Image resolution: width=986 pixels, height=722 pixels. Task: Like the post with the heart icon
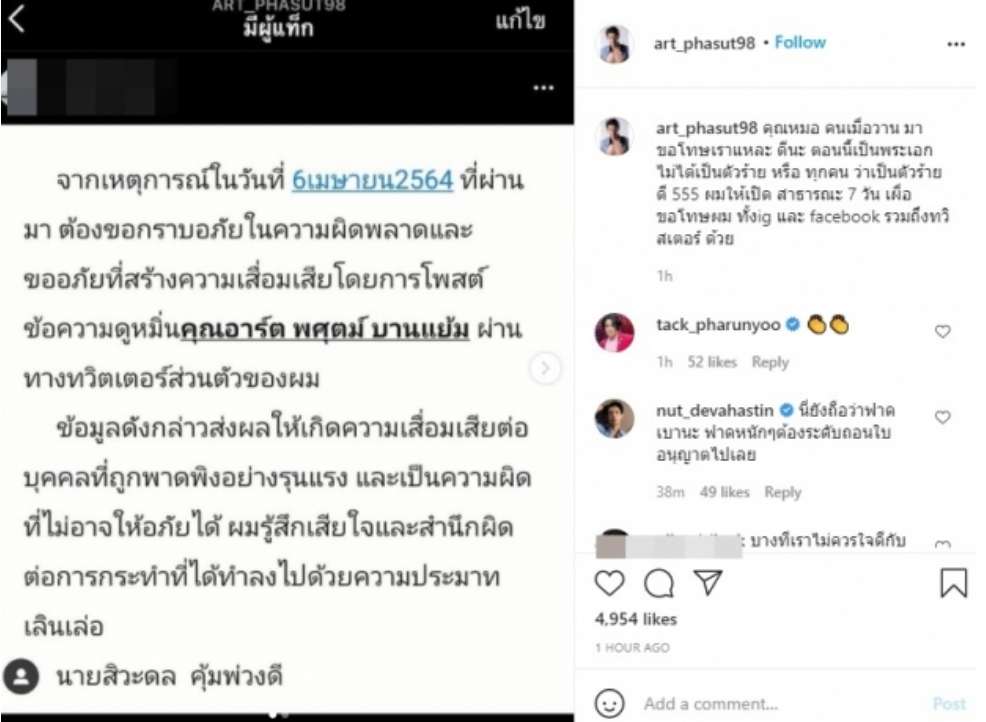pyautogui.click(x=609, y=584)
